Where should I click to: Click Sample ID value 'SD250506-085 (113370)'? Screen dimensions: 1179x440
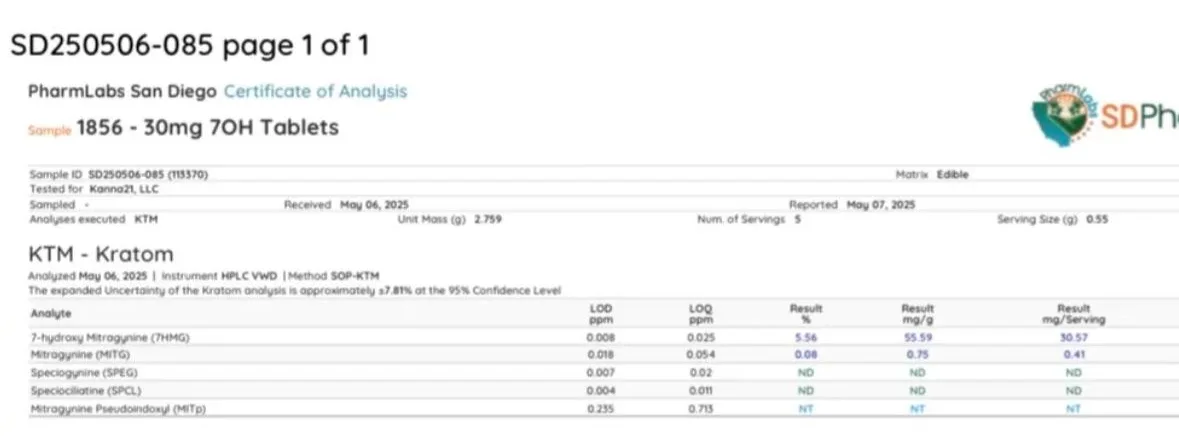tap(148, 174)
